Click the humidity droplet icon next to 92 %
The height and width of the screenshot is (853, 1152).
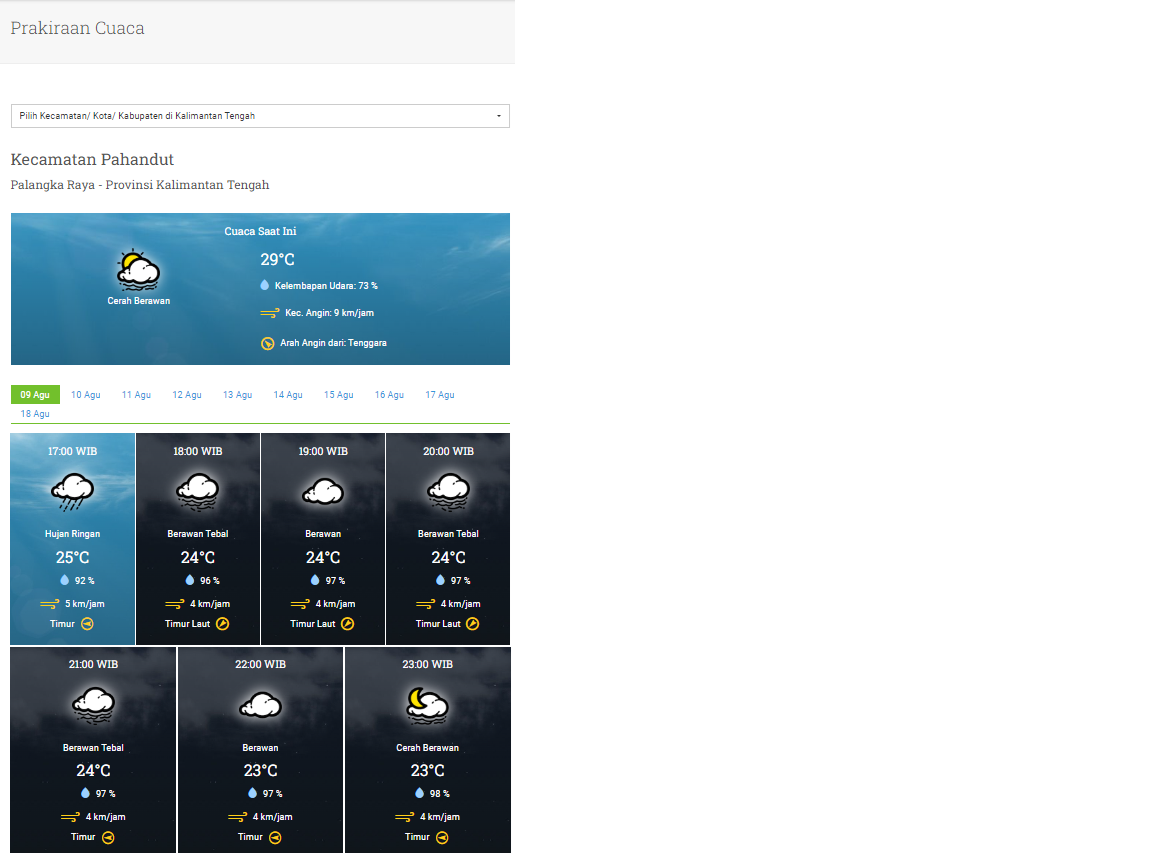click(x=65, y=580)
